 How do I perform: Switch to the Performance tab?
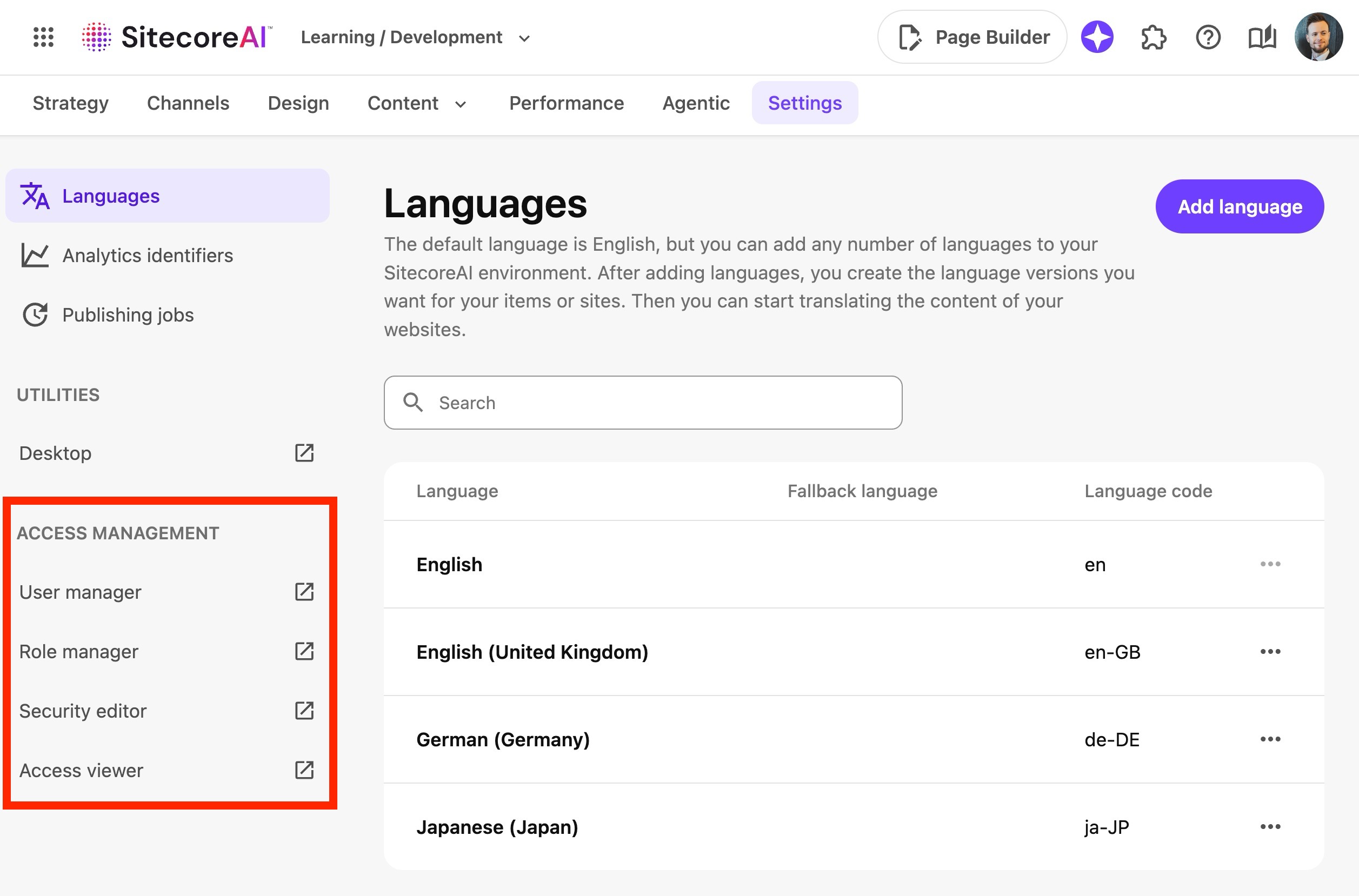(x=567, y=103)
